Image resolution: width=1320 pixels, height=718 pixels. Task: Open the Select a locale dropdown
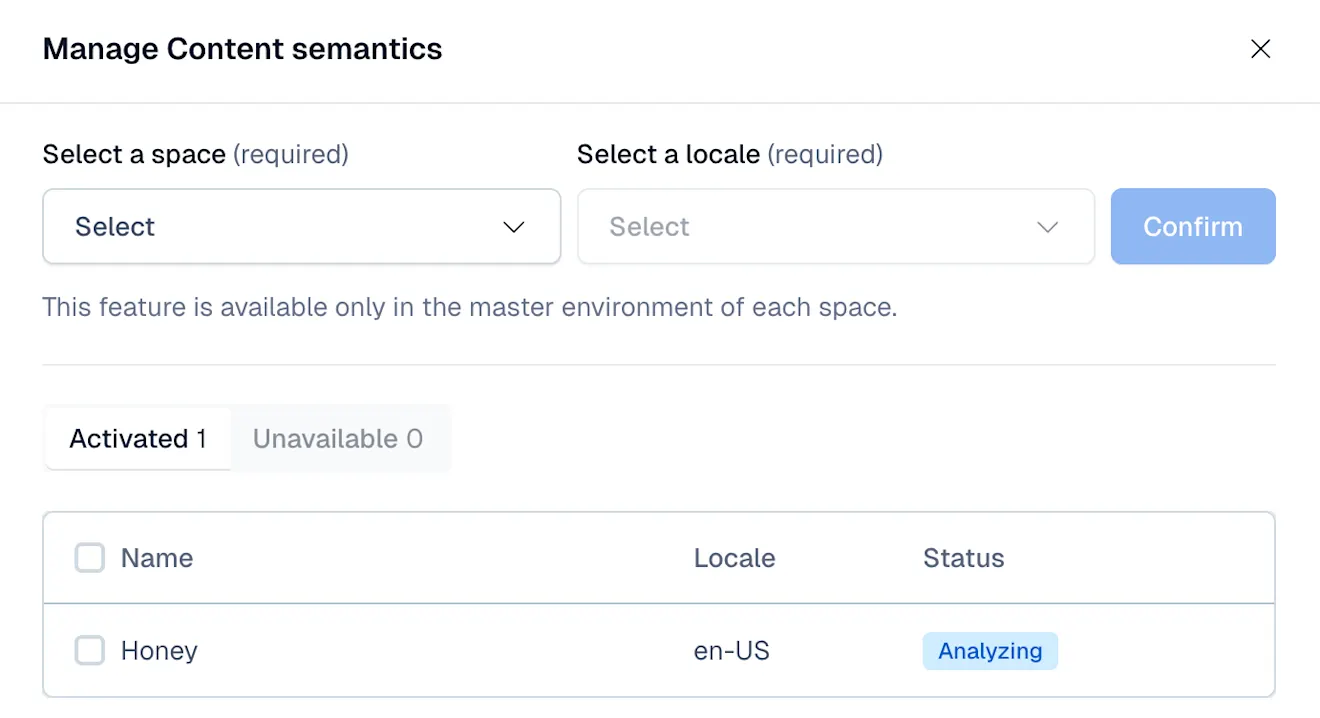[835, 227]
